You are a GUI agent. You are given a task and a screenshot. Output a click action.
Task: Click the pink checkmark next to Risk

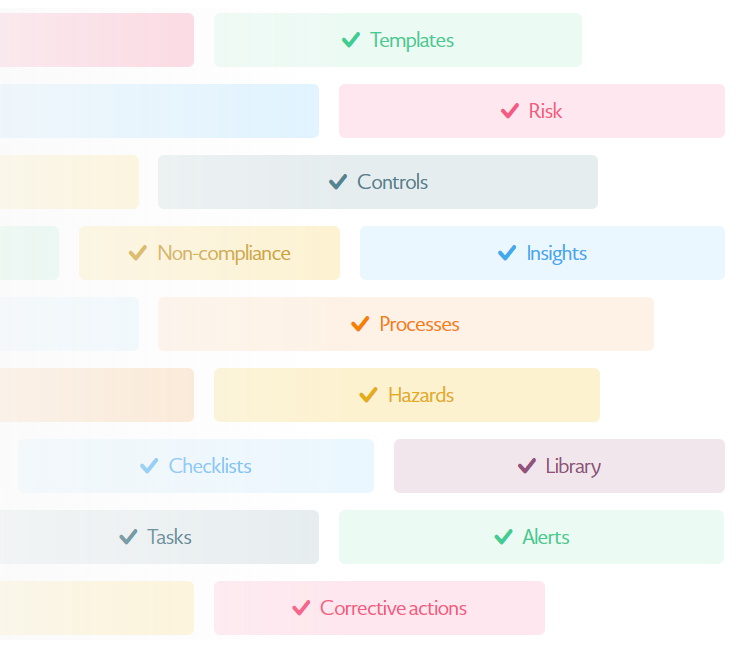tap(510, 111)
